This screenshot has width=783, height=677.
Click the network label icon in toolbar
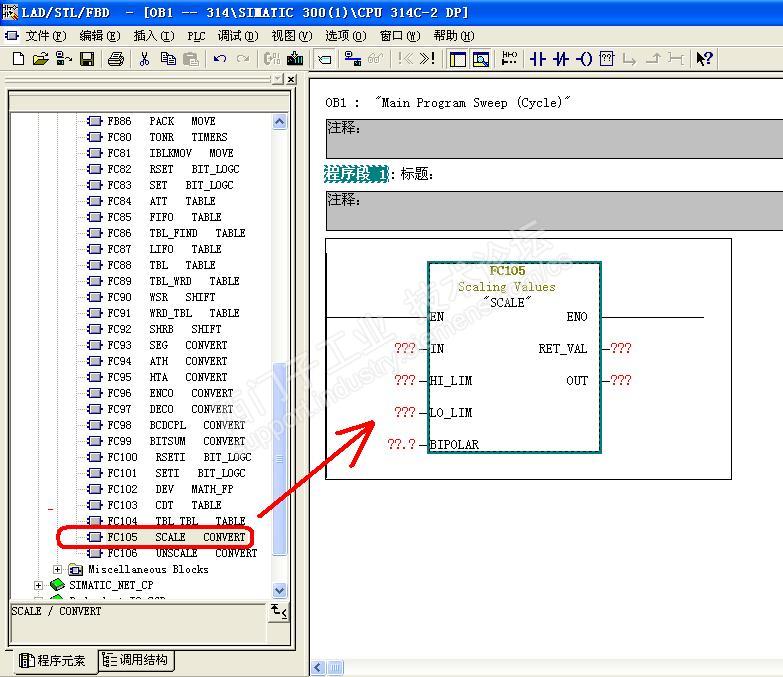[325, 59]
